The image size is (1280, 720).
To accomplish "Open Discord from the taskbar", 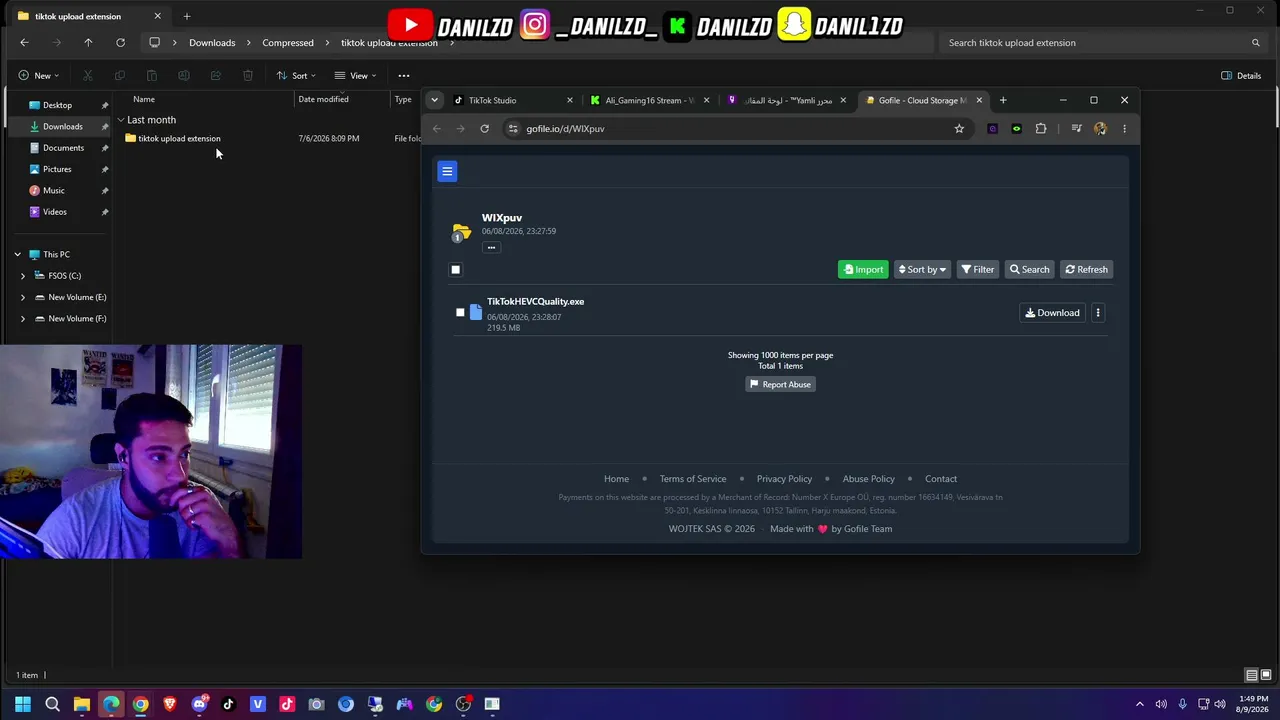I will 199,704.
